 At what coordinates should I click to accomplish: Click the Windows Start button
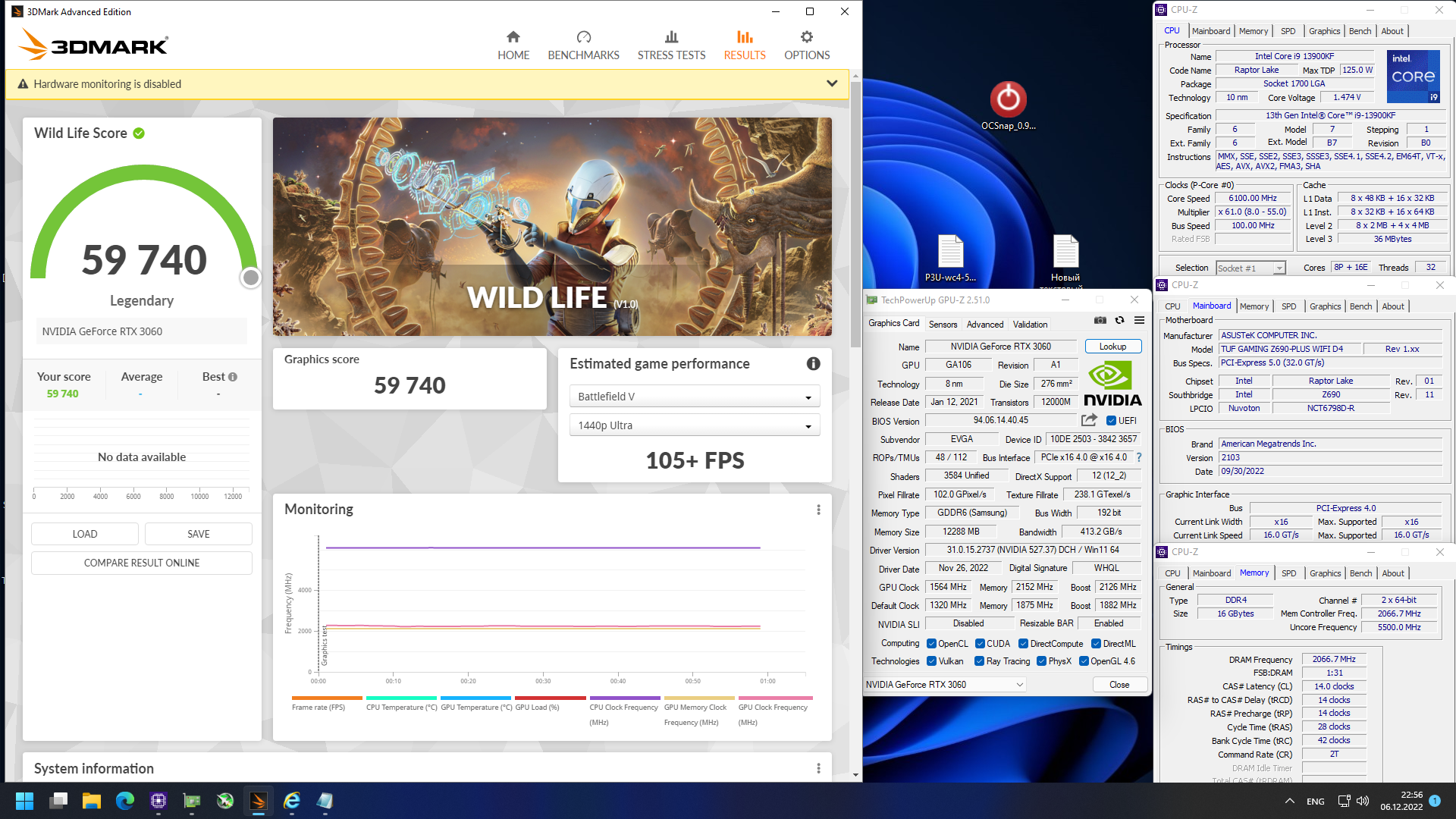pos(24,801)
